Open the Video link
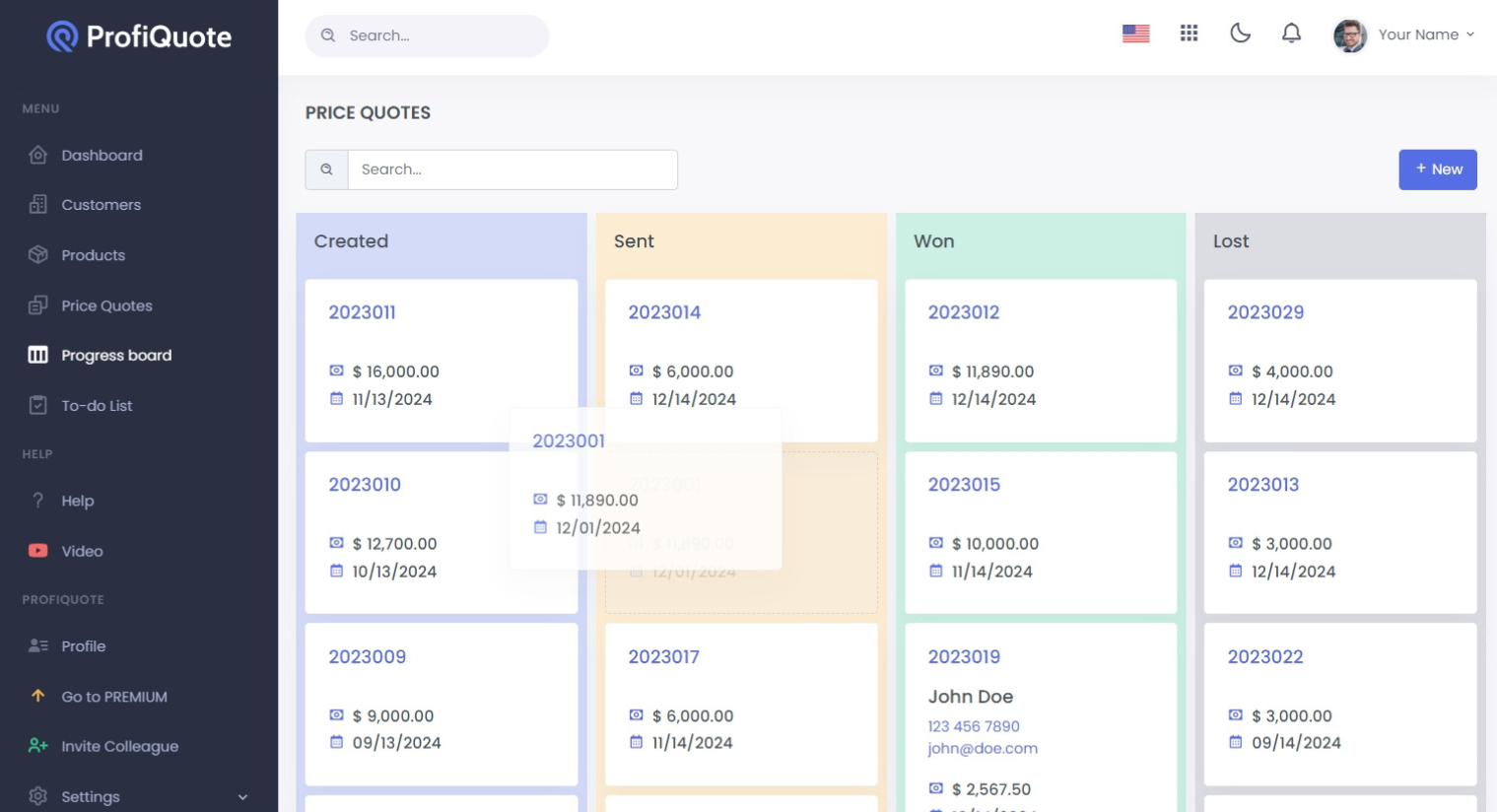Viewport: 1497px width, 812px height. (82, 551)
